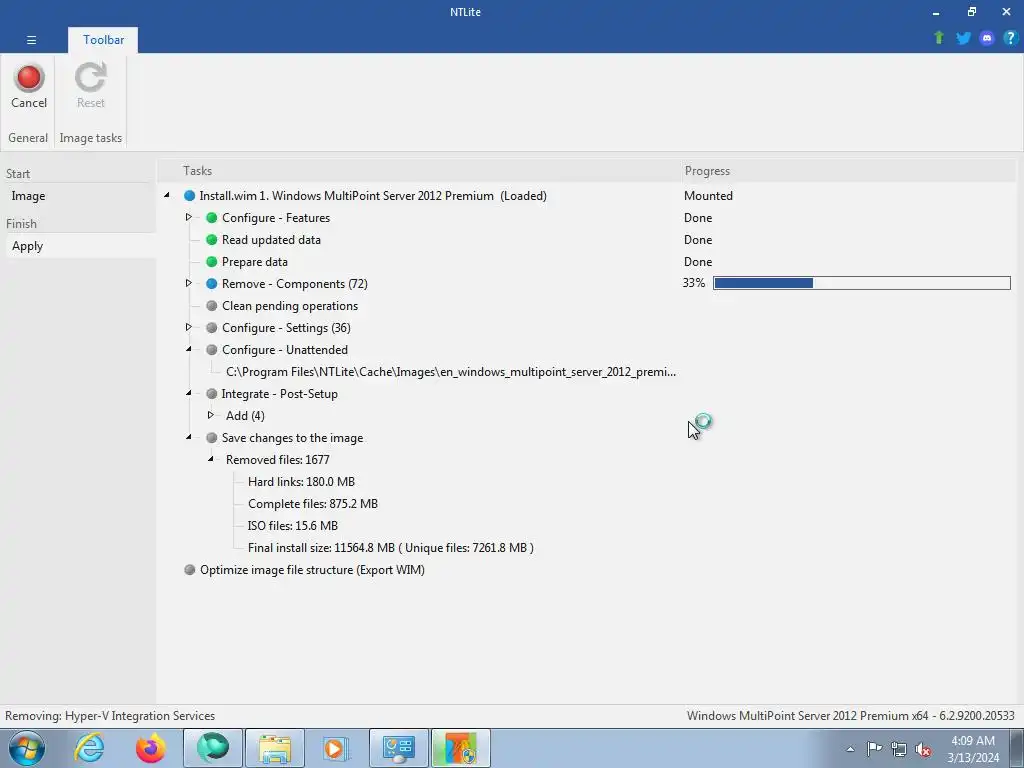Open the Windows Start button
The image size is (1024, 768).
coord(27,748)
